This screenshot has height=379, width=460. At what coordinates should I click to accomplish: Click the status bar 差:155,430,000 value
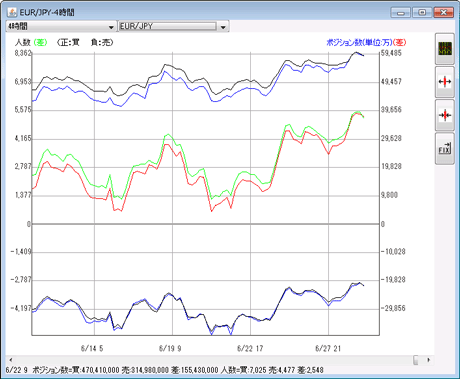(x=195, y=370)
